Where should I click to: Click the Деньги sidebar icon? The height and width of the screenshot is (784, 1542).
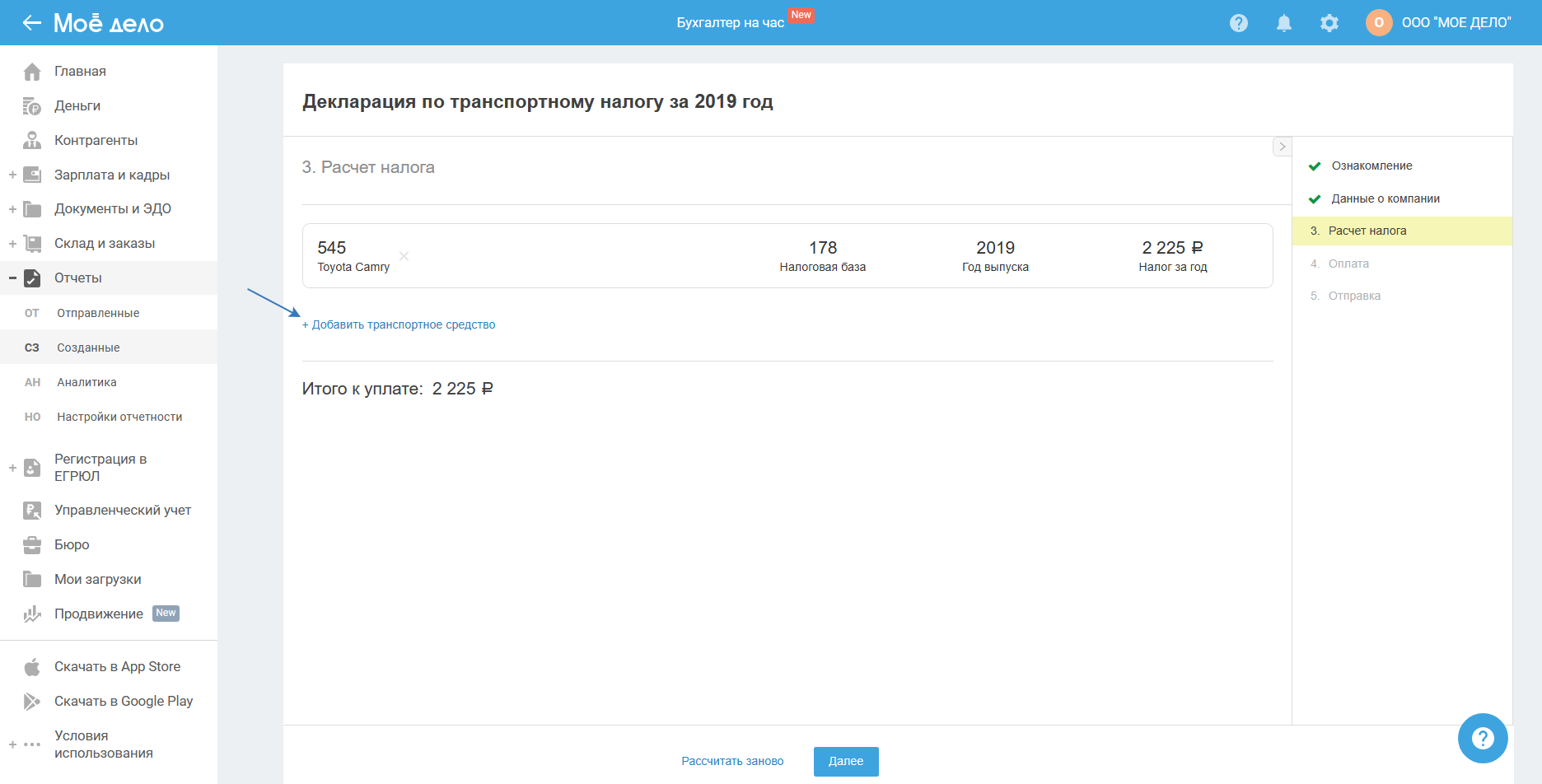(32, 106)
